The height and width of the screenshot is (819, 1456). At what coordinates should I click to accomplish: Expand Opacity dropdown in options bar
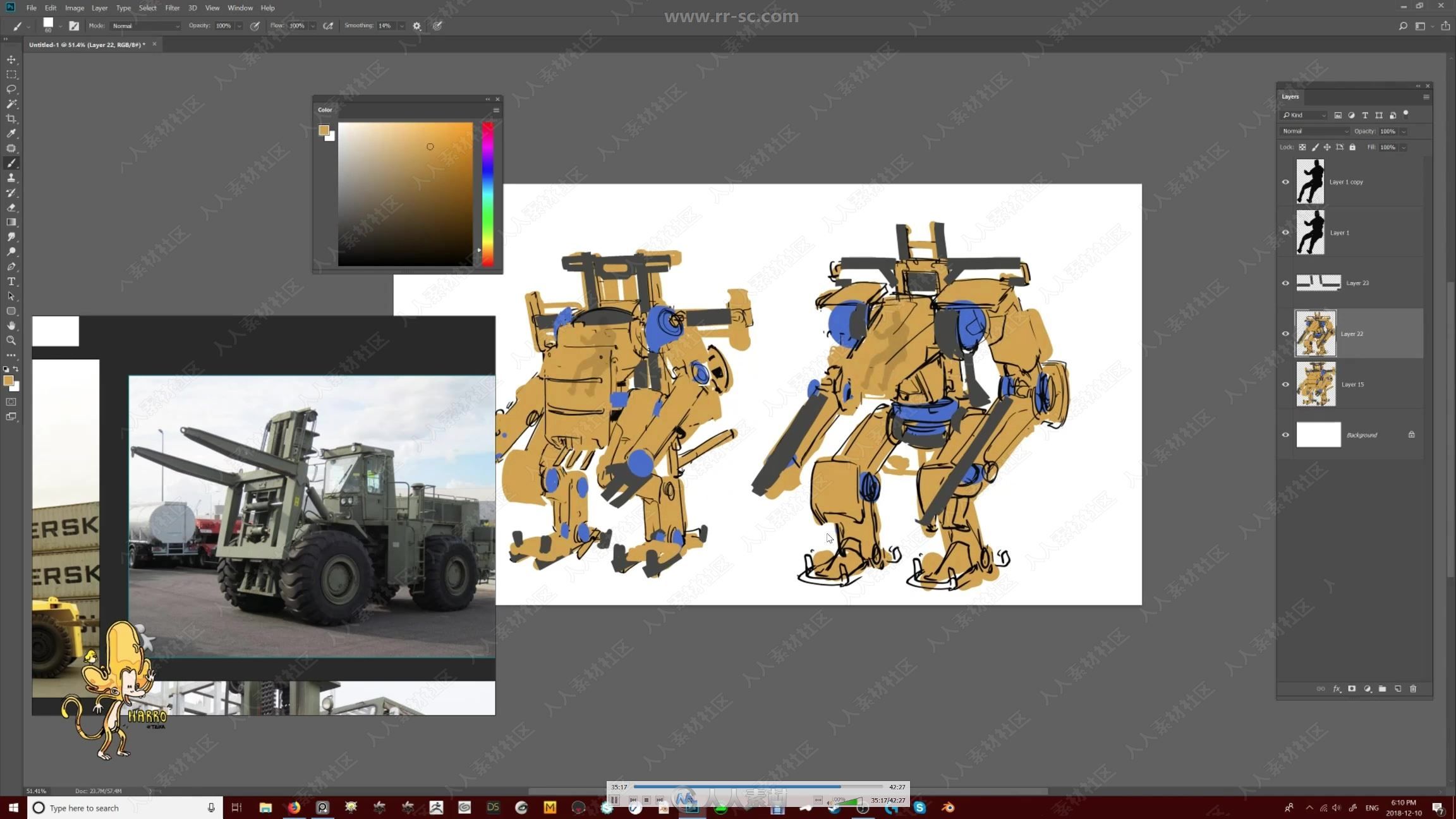[x=239, y=26]
